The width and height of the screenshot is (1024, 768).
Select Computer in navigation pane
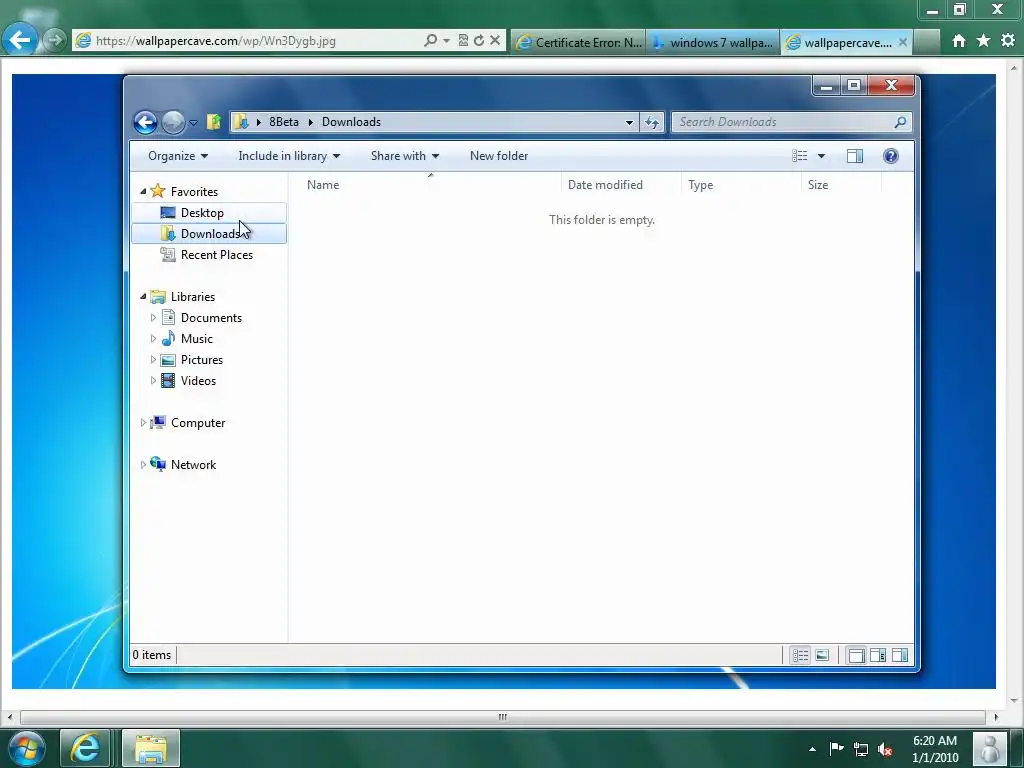(198, 423)
